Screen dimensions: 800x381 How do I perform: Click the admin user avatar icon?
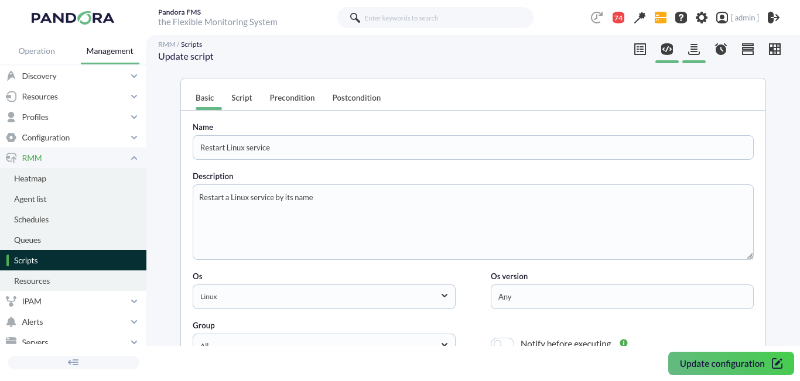(x=721, y=18)
